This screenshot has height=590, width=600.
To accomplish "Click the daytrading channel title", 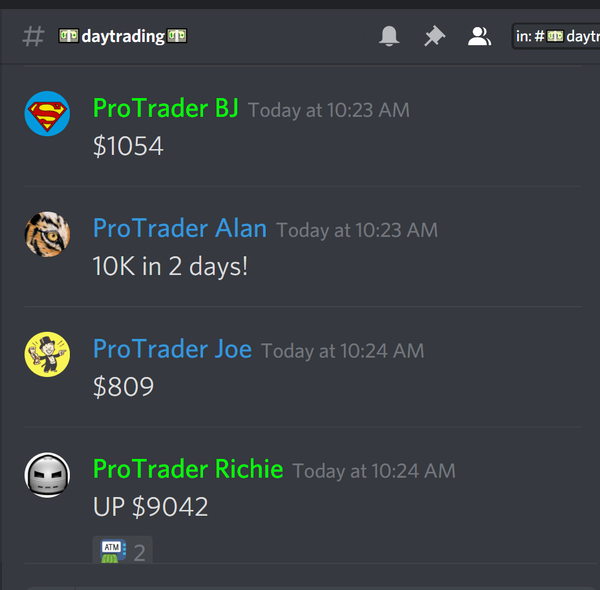I will coord(123,36).
